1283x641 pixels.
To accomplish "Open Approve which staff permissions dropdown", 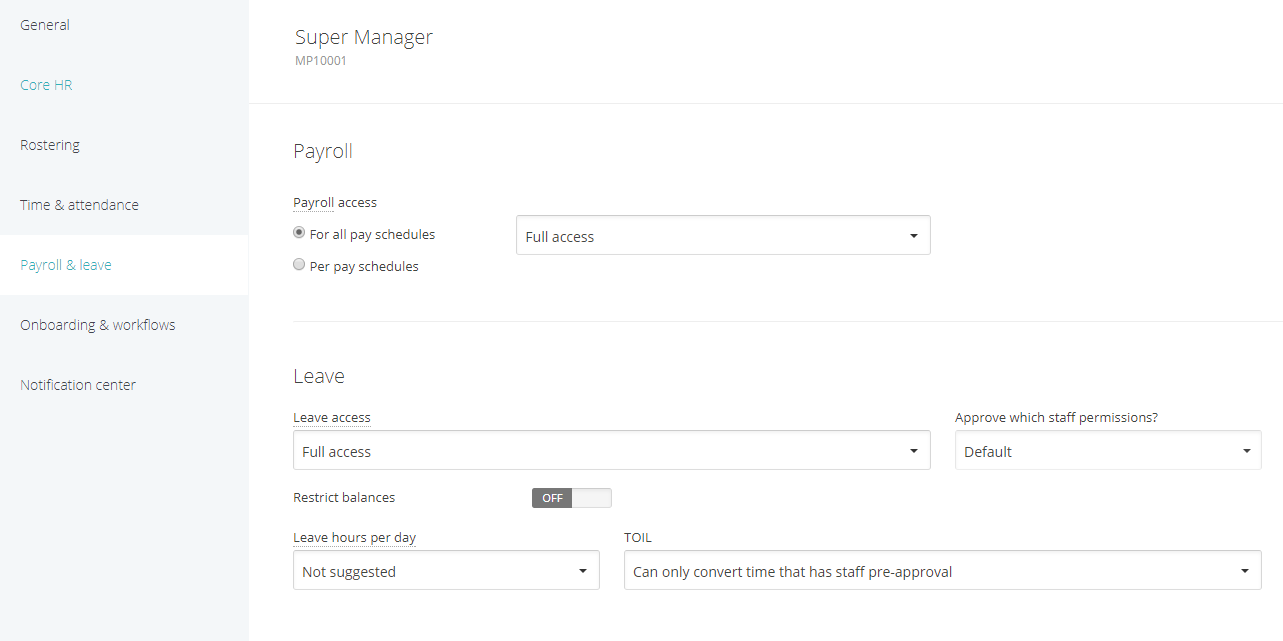I will 1108,451.
